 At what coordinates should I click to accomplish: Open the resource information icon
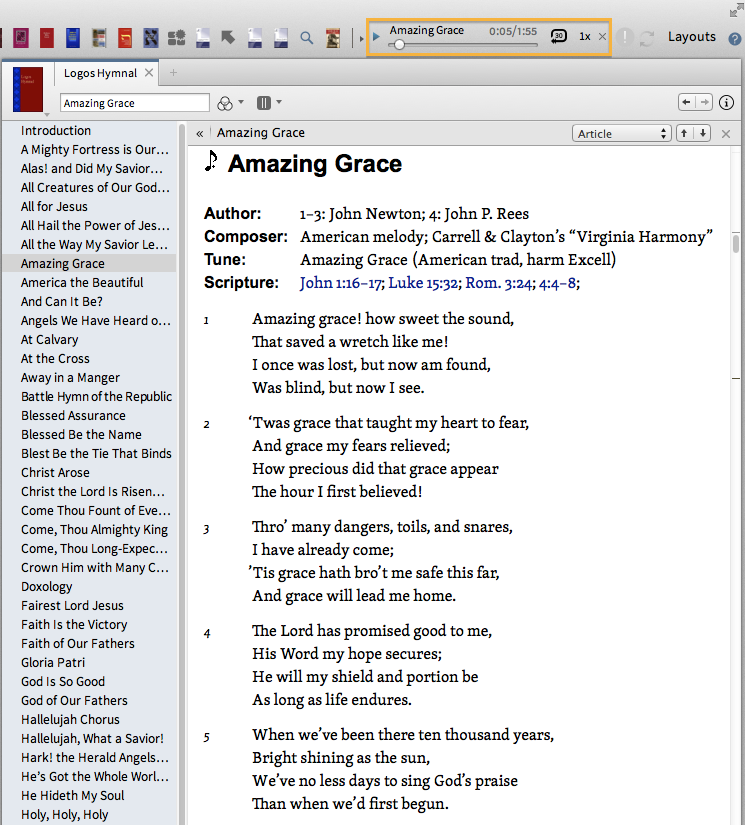coord(727,103)
